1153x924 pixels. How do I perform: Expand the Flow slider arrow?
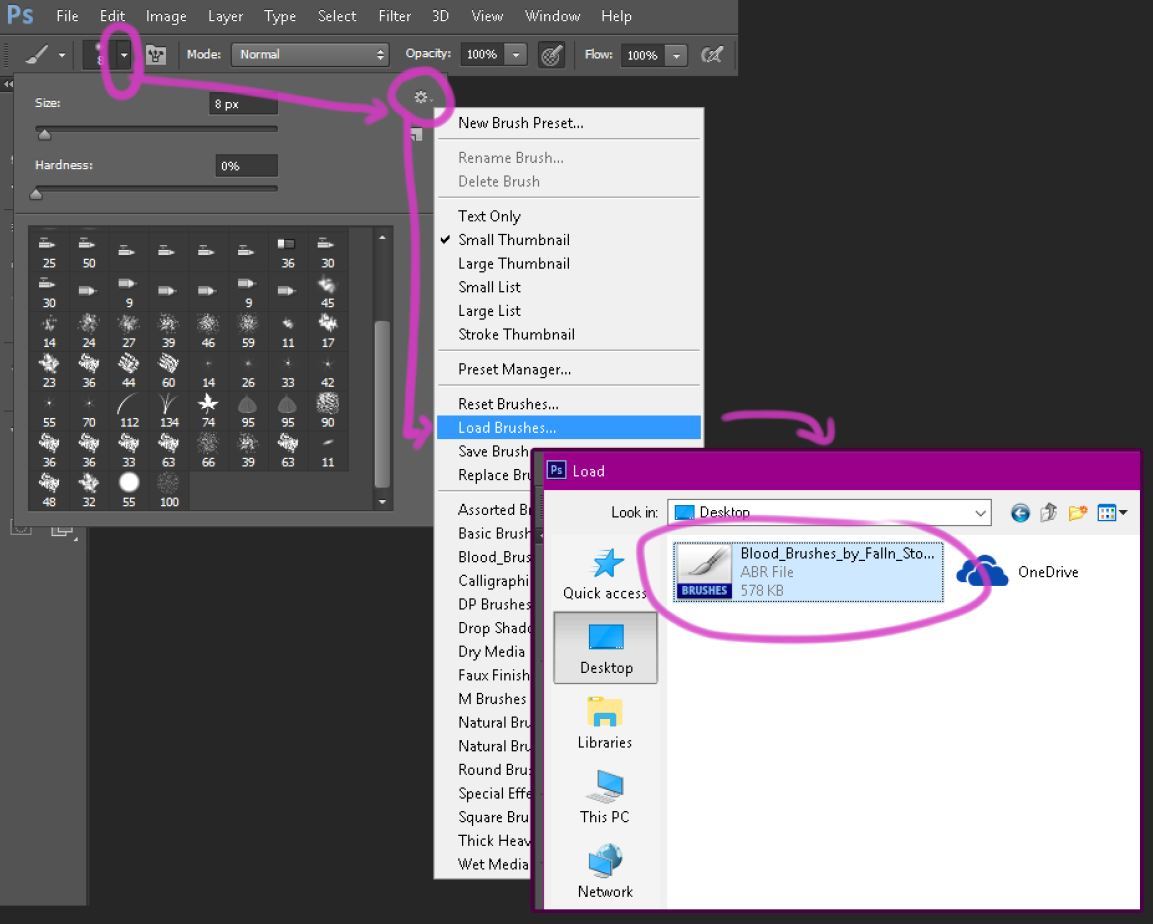676,55
